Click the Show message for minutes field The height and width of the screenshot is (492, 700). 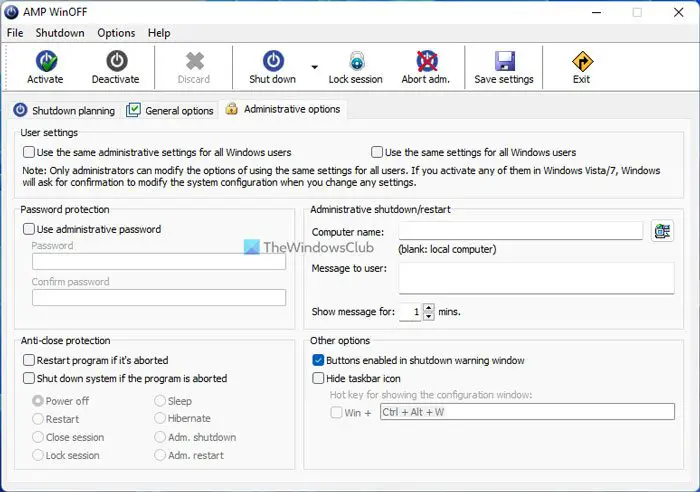point(410,312)
